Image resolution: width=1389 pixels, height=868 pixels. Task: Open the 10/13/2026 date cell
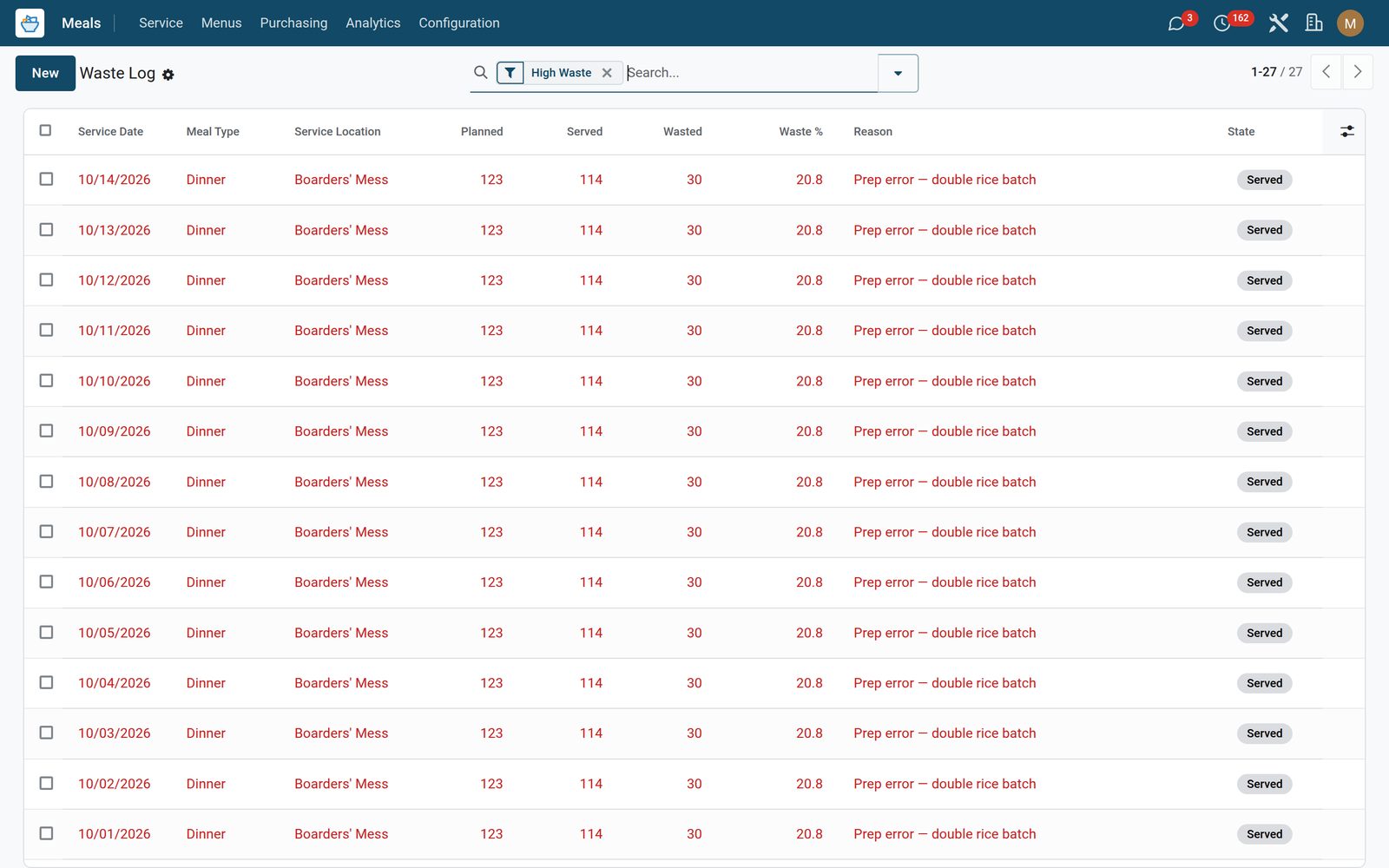pos(114,230)
